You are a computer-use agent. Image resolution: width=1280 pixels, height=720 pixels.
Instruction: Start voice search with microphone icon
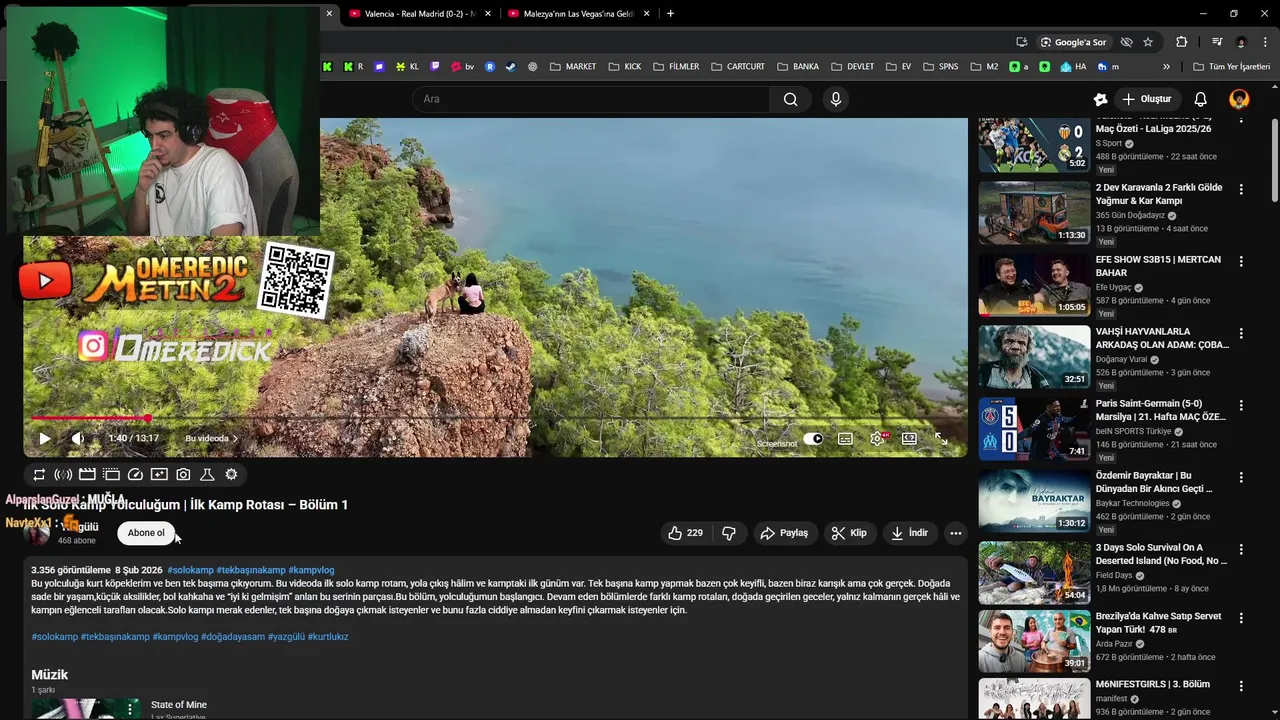pos(836,99)
